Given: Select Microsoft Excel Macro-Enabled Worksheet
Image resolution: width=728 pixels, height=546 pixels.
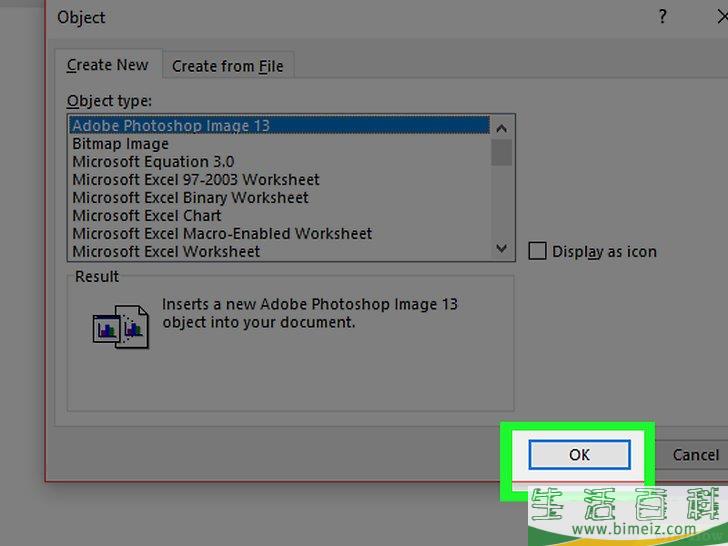Looking at the screenshot, I should 222,234.
